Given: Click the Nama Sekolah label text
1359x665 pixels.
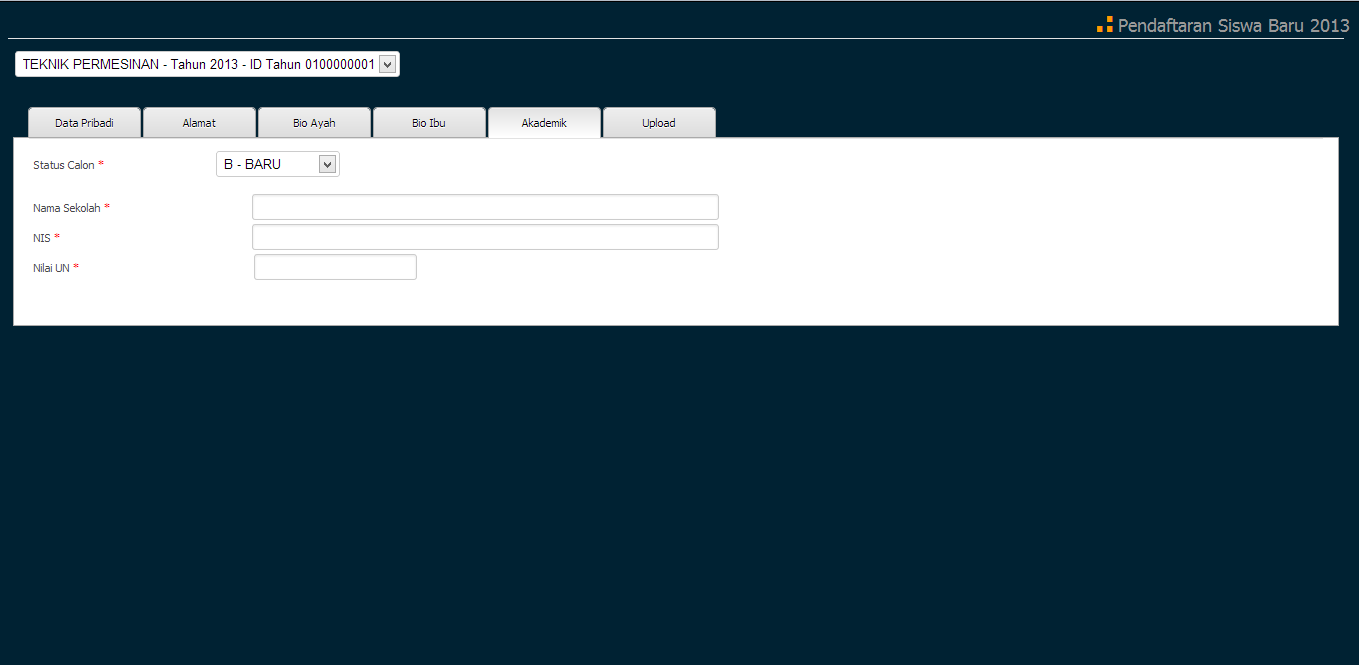Looking at the screenshot, I should [x=66, y=207].
